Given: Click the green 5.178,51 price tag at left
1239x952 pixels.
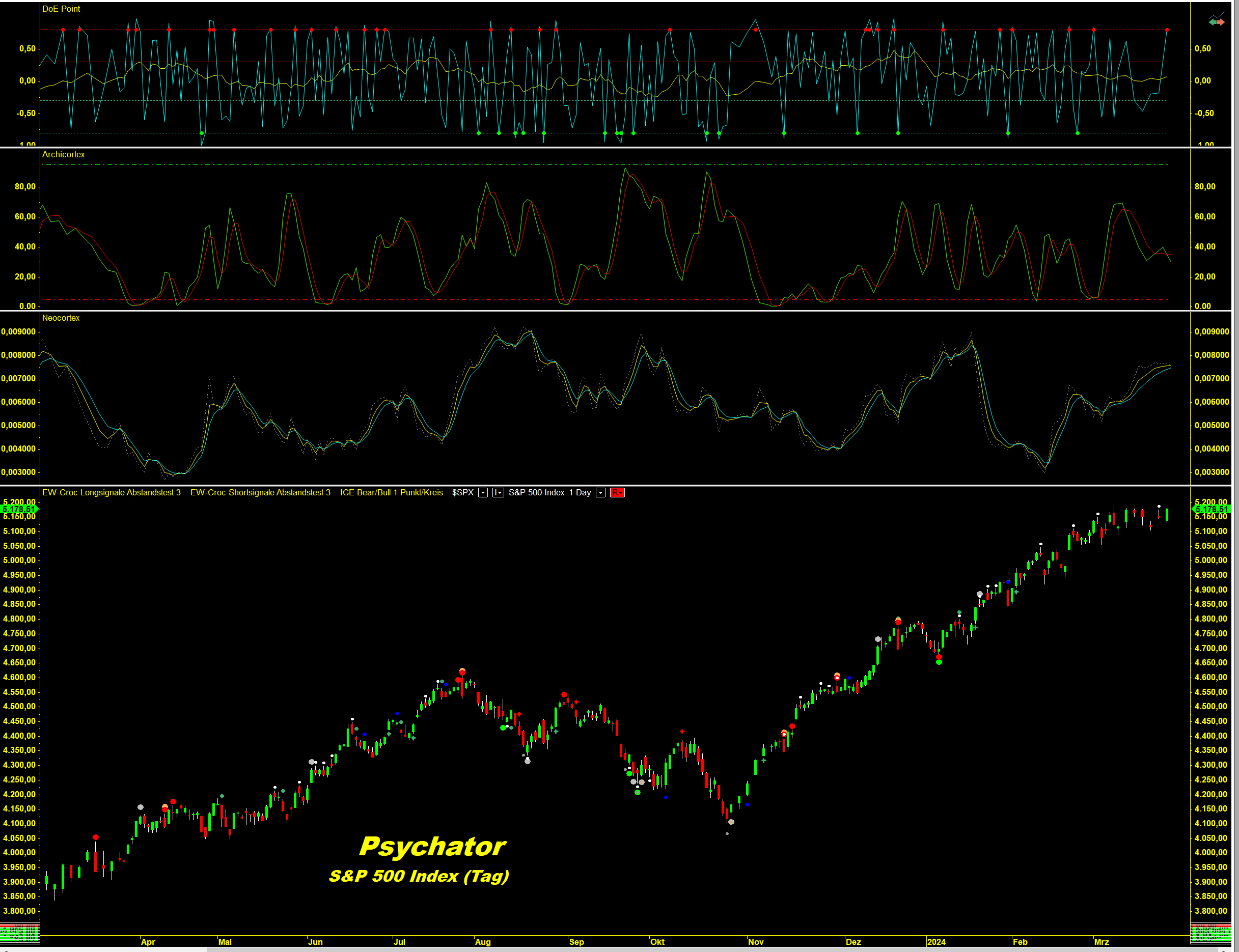Looking at the screenshot, I should [x=19, y=510].
